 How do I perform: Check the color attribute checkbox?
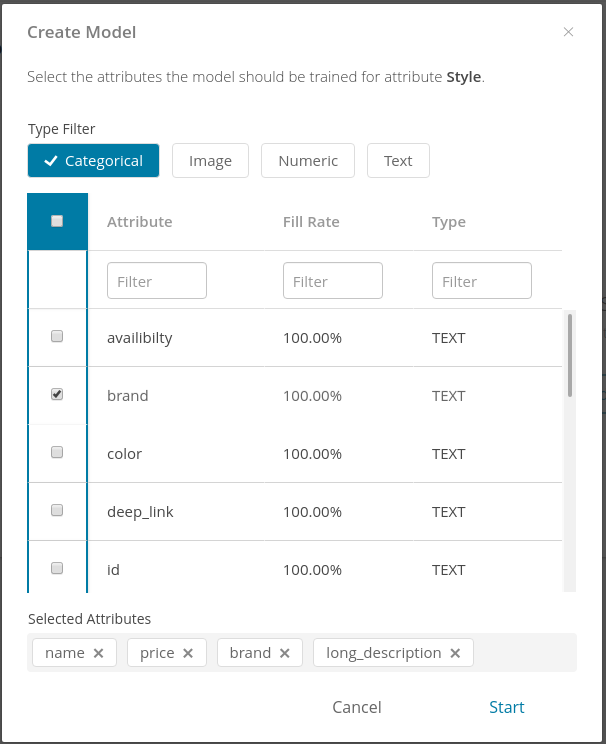[57, 452]
